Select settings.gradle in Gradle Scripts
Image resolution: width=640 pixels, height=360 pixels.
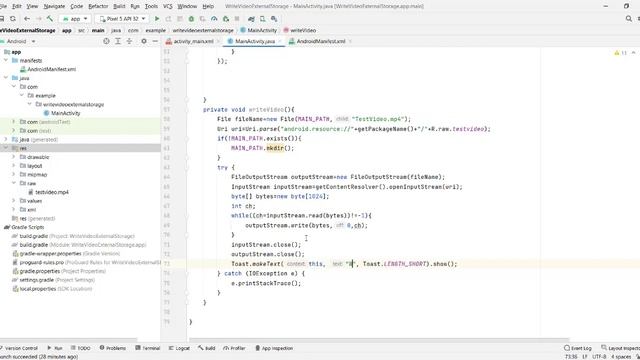pyautogui.click(x=37, y=280)
